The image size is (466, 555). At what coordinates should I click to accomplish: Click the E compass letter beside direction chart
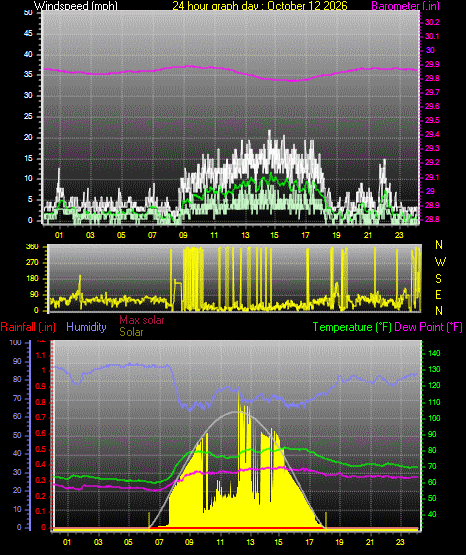click(438, 294)
